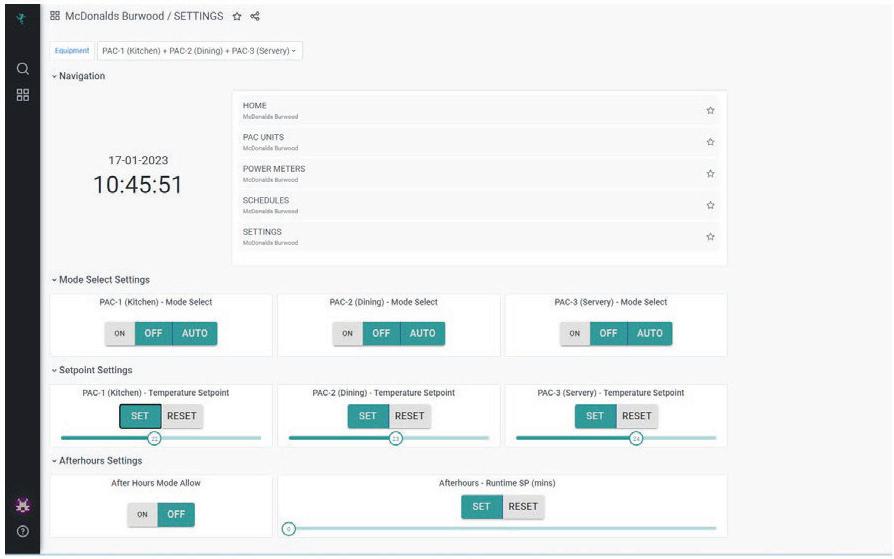Open the Equipment PAC selection dropdown
This screenshot has height=559, width=894.
(x=200, y=51)
